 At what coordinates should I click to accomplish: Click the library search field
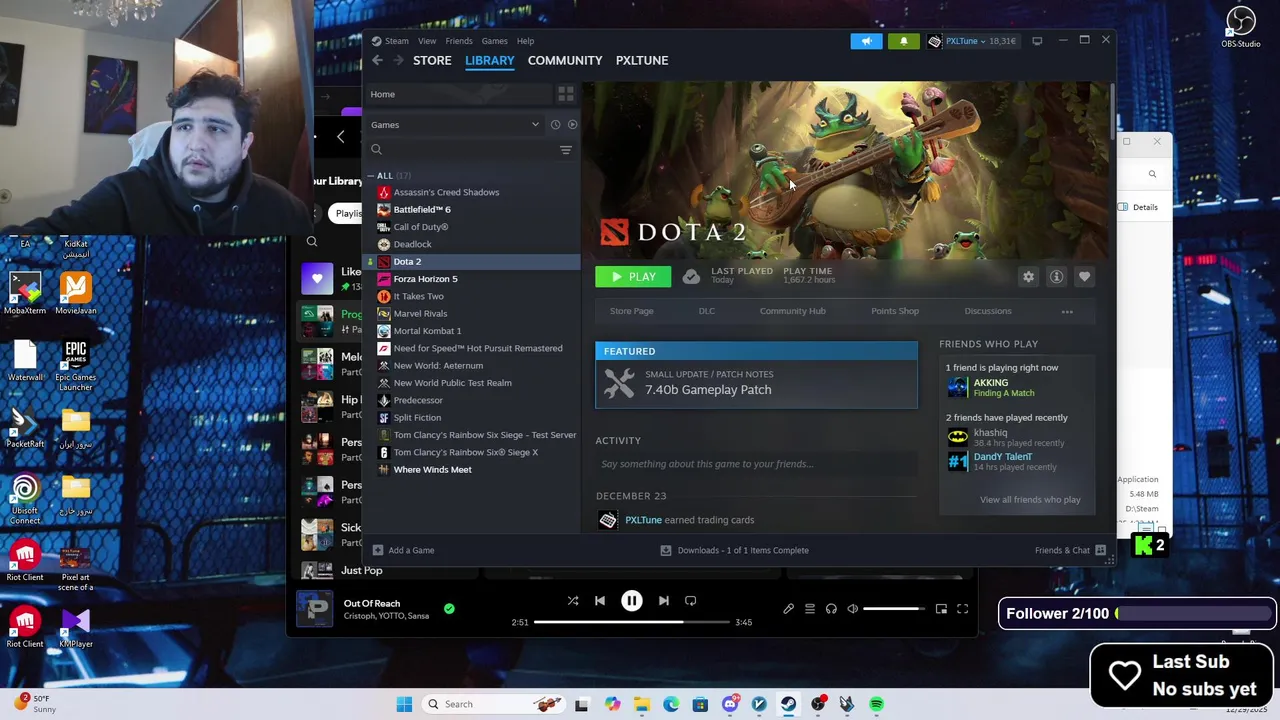[x=460, y=150]
